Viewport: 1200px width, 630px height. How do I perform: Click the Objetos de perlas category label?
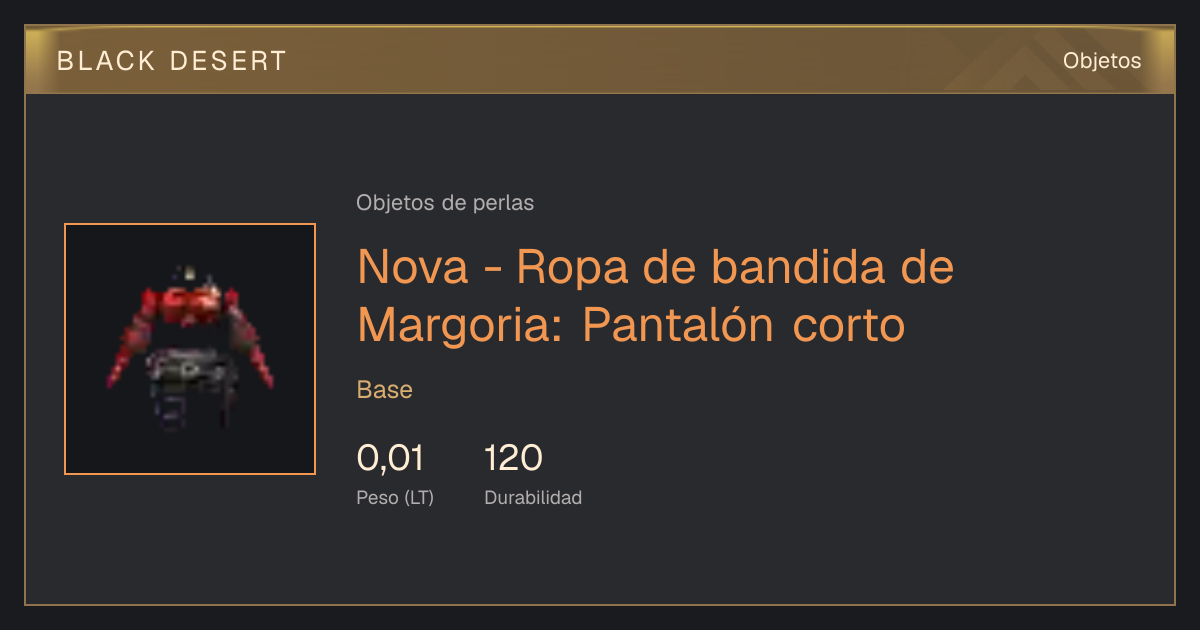[445, 203]
